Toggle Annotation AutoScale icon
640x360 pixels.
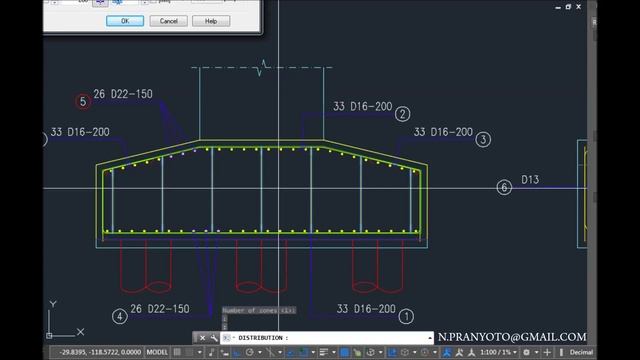[460, 352]
